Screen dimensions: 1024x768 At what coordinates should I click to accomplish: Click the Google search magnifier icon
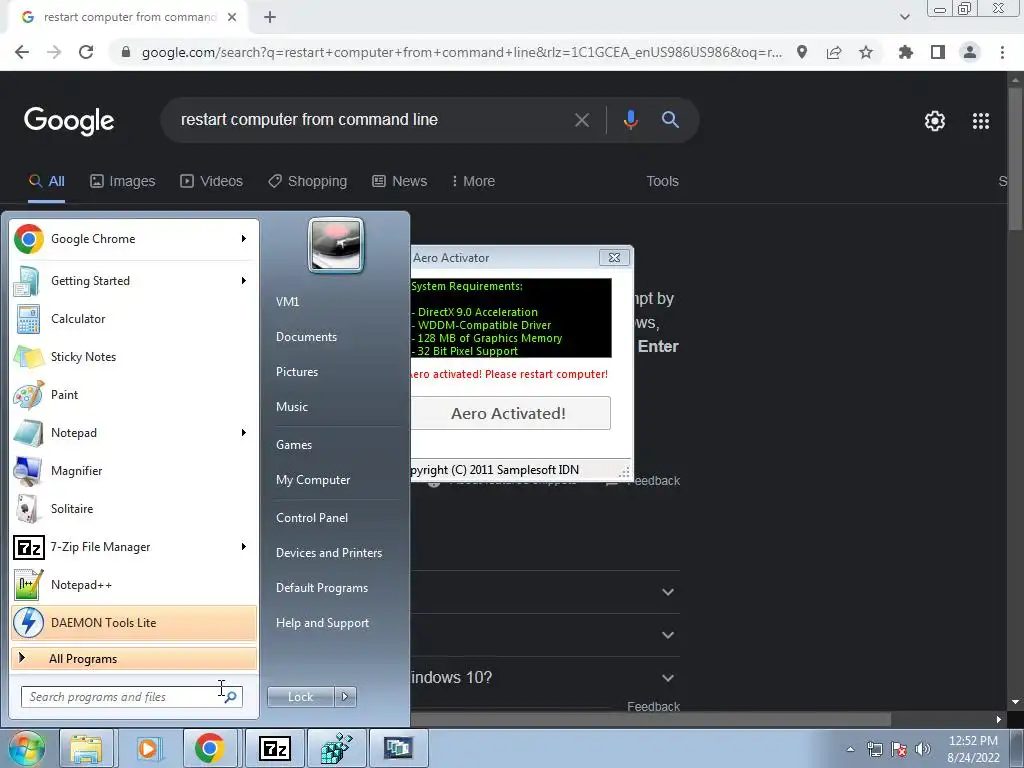(x=670, y=120)
